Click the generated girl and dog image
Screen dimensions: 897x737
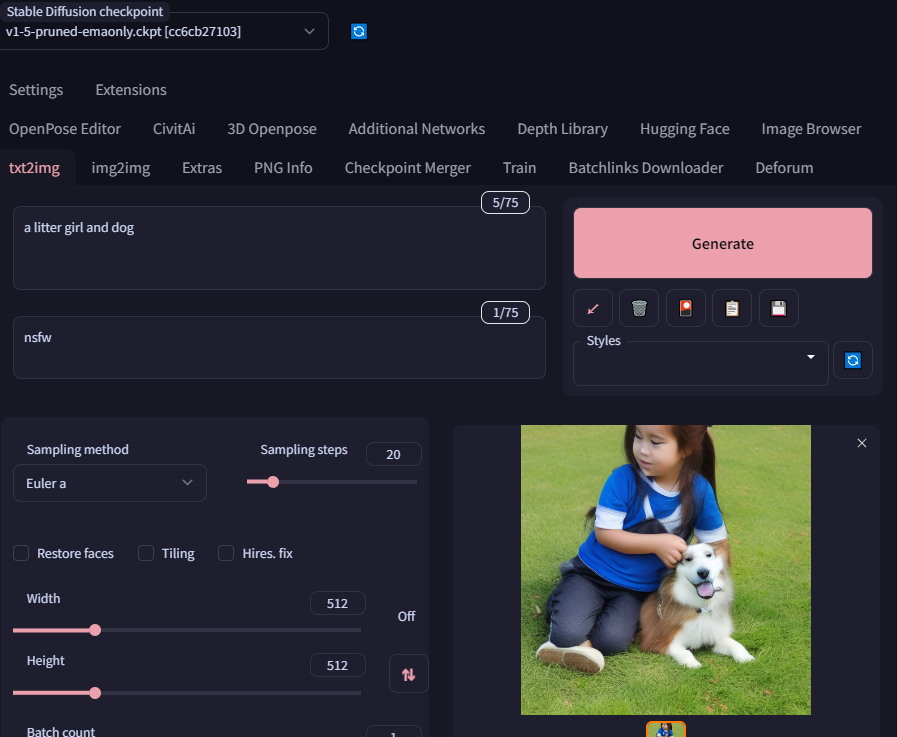click(665, 570)
